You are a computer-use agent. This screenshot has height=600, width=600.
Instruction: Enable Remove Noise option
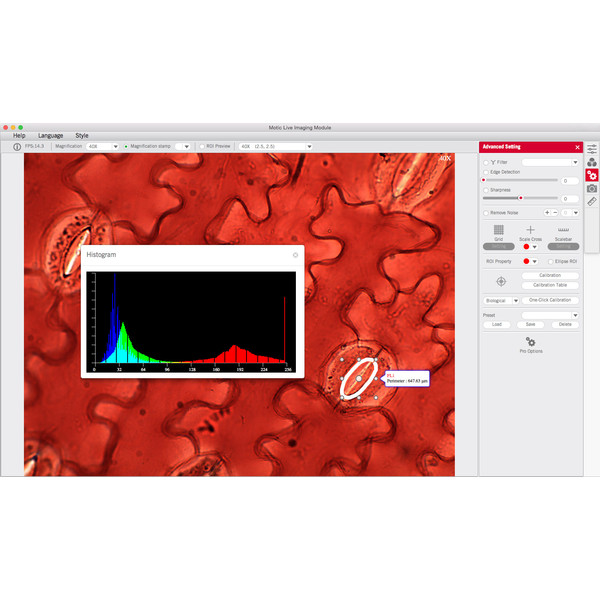(486, 213)
